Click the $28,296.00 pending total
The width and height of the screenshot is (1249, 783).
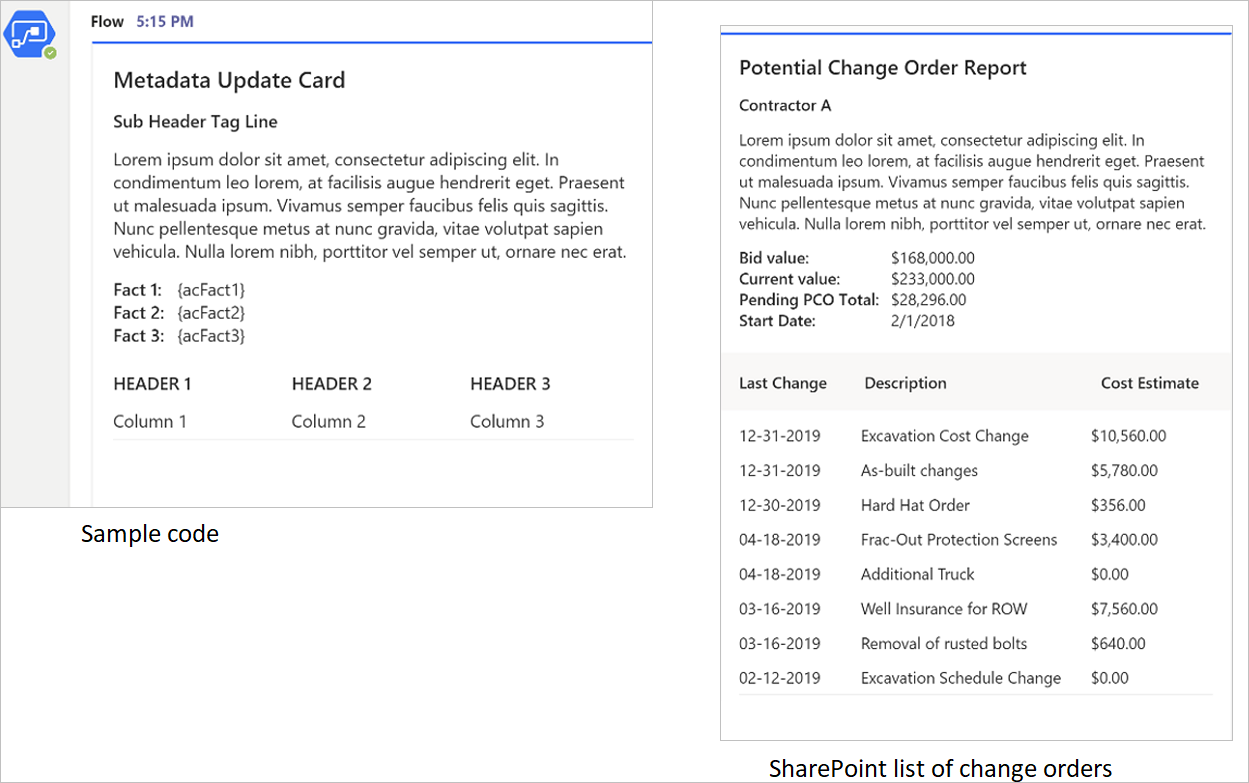pos(929,300)
